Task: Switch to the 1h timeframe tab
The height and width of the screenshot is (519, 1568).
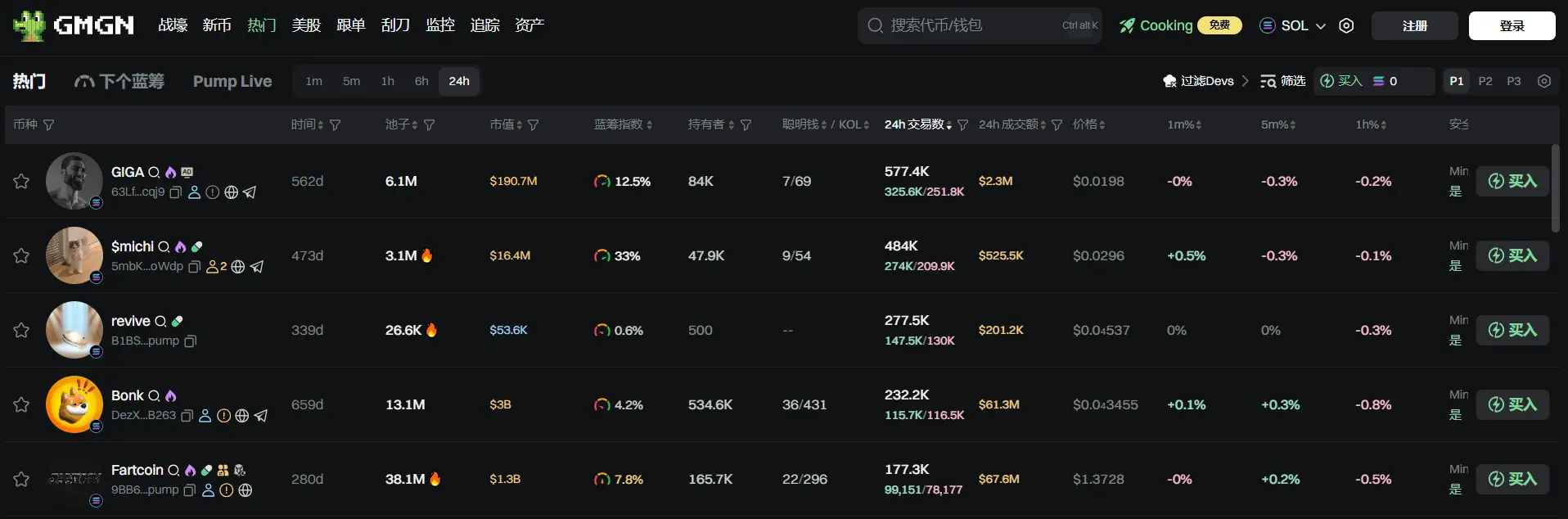Action: pyautogui.click(x=387, y=81)
